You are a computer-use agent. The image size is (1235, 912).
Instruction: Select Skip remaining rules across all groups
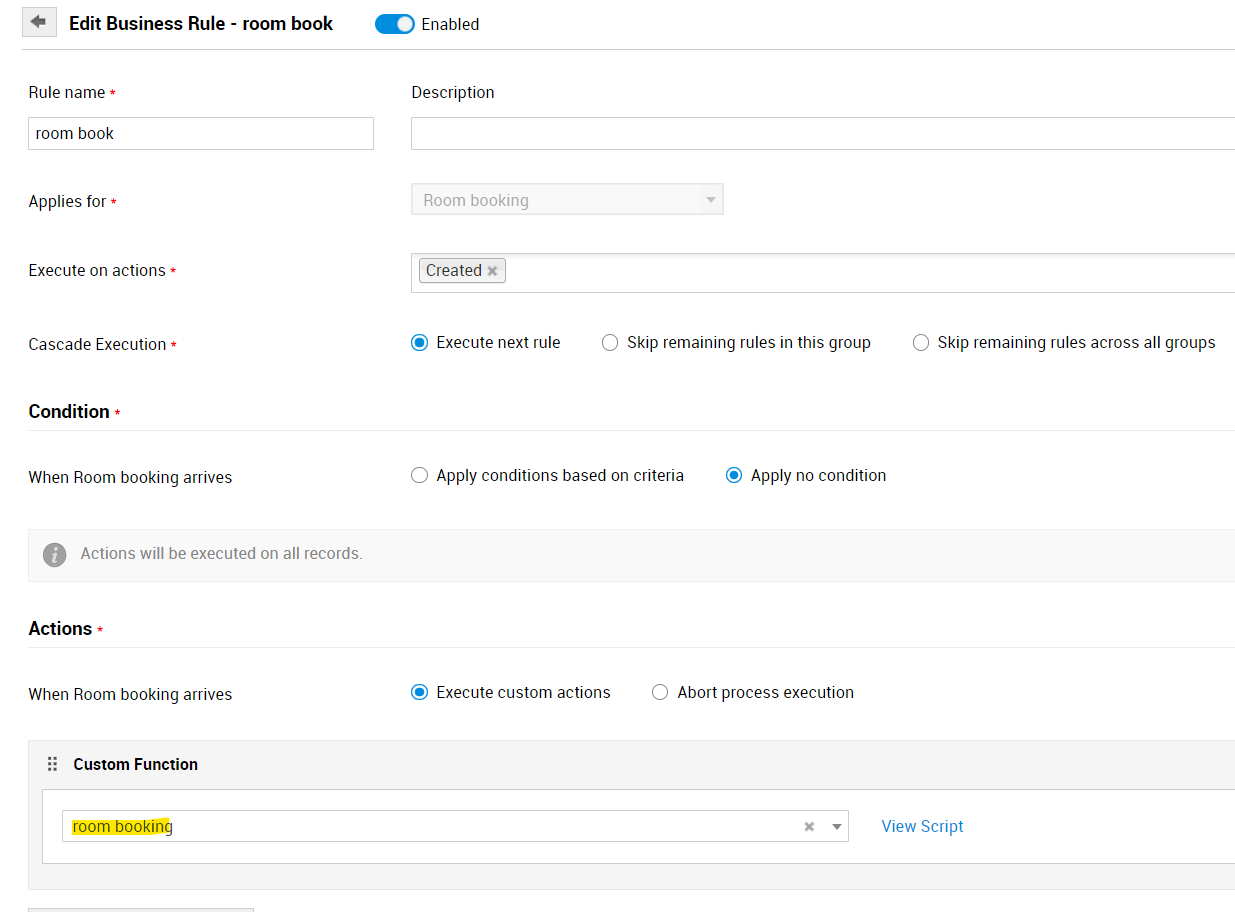click(x=921, y=343)
